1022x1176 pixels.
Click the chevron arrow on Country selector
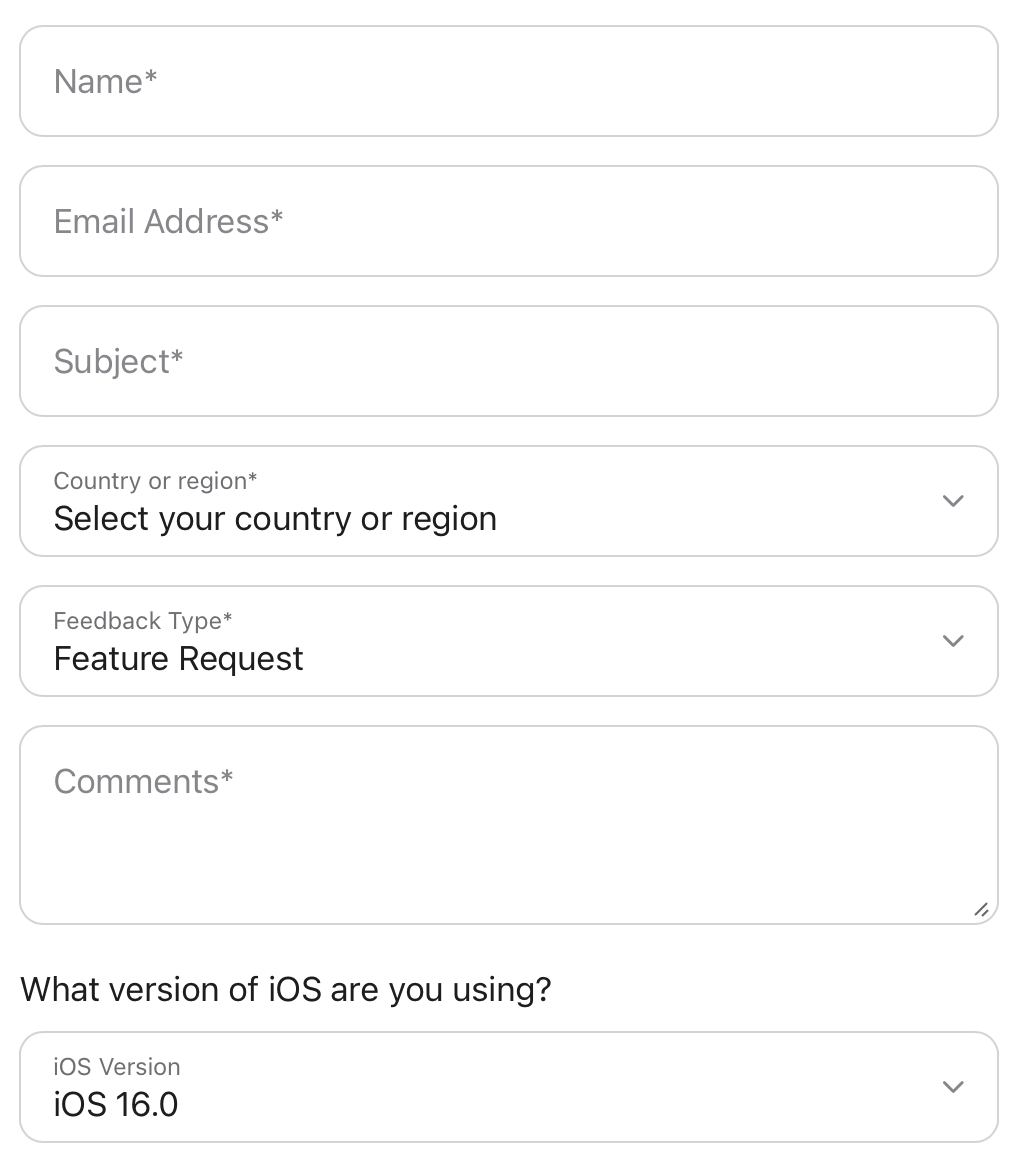coord(953,501)
